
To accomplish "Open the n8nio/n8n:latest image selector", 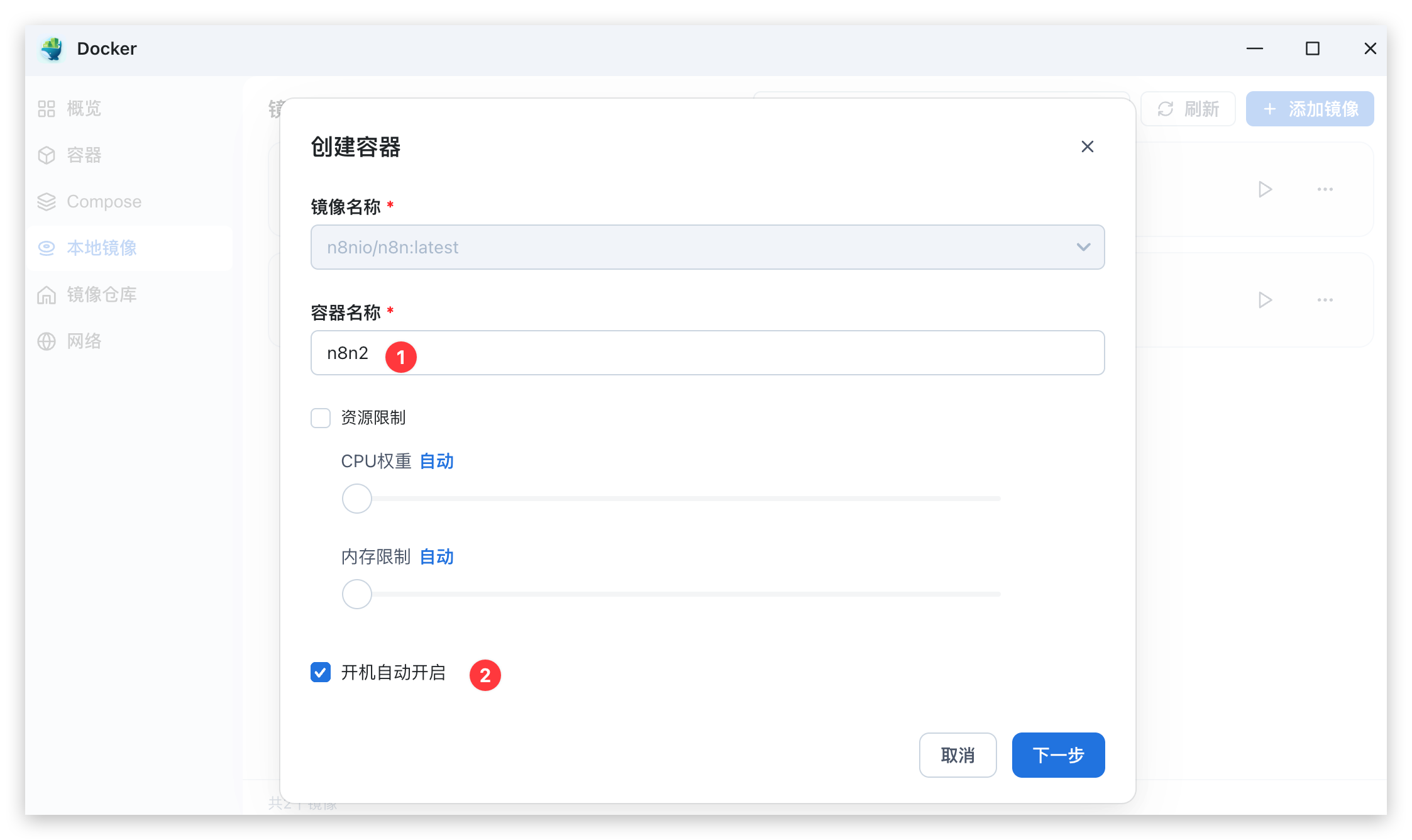I will (x=692, y=247).
